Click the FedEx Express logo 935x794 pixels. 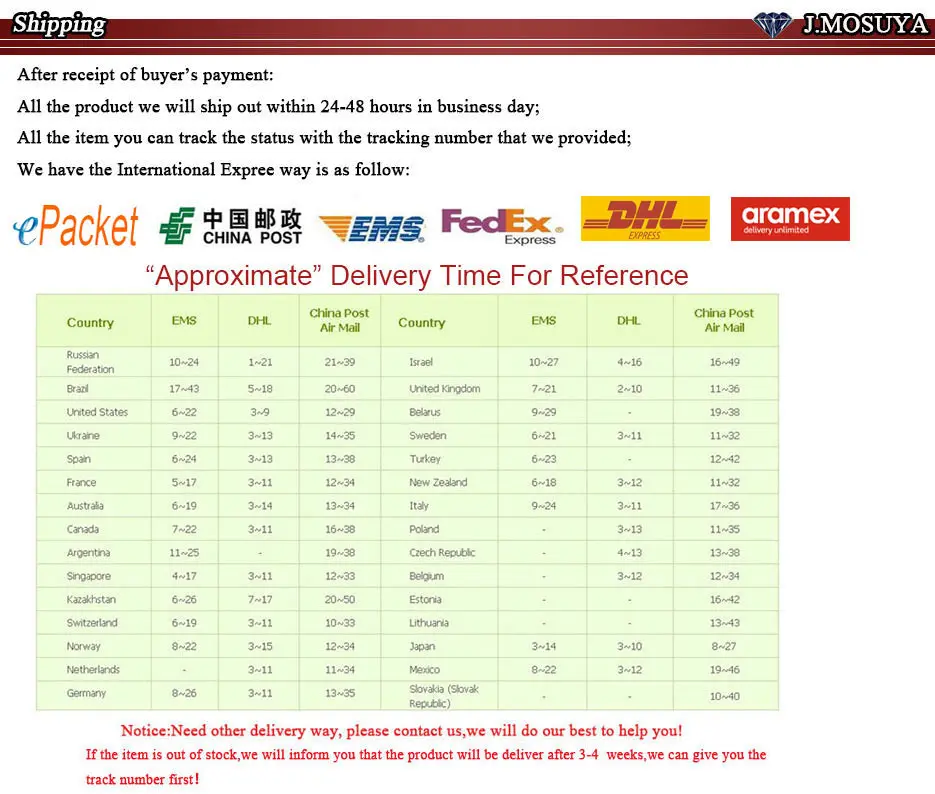click(502, 227)
